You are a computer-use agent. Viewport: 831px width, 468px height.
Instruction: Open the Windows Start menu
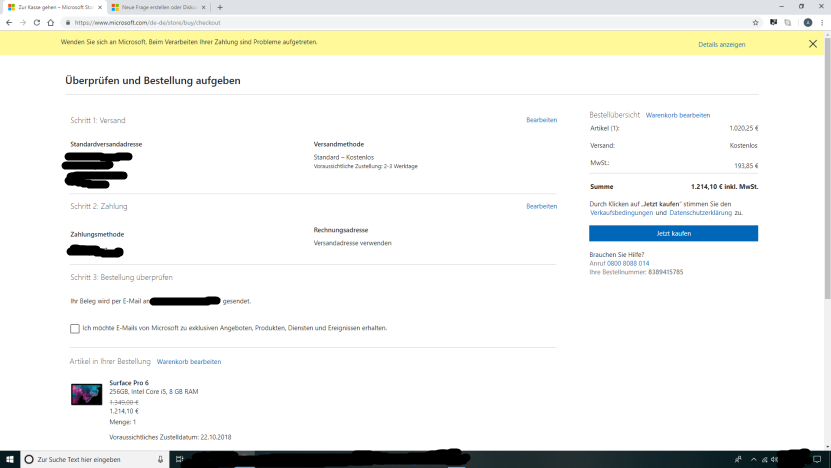click(10, 460)
